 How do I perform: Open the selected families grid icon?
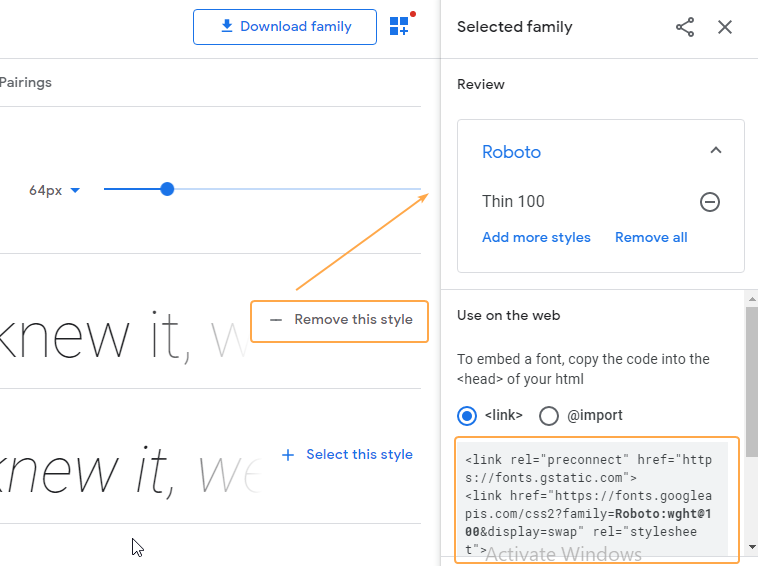[x=400, y=26]
